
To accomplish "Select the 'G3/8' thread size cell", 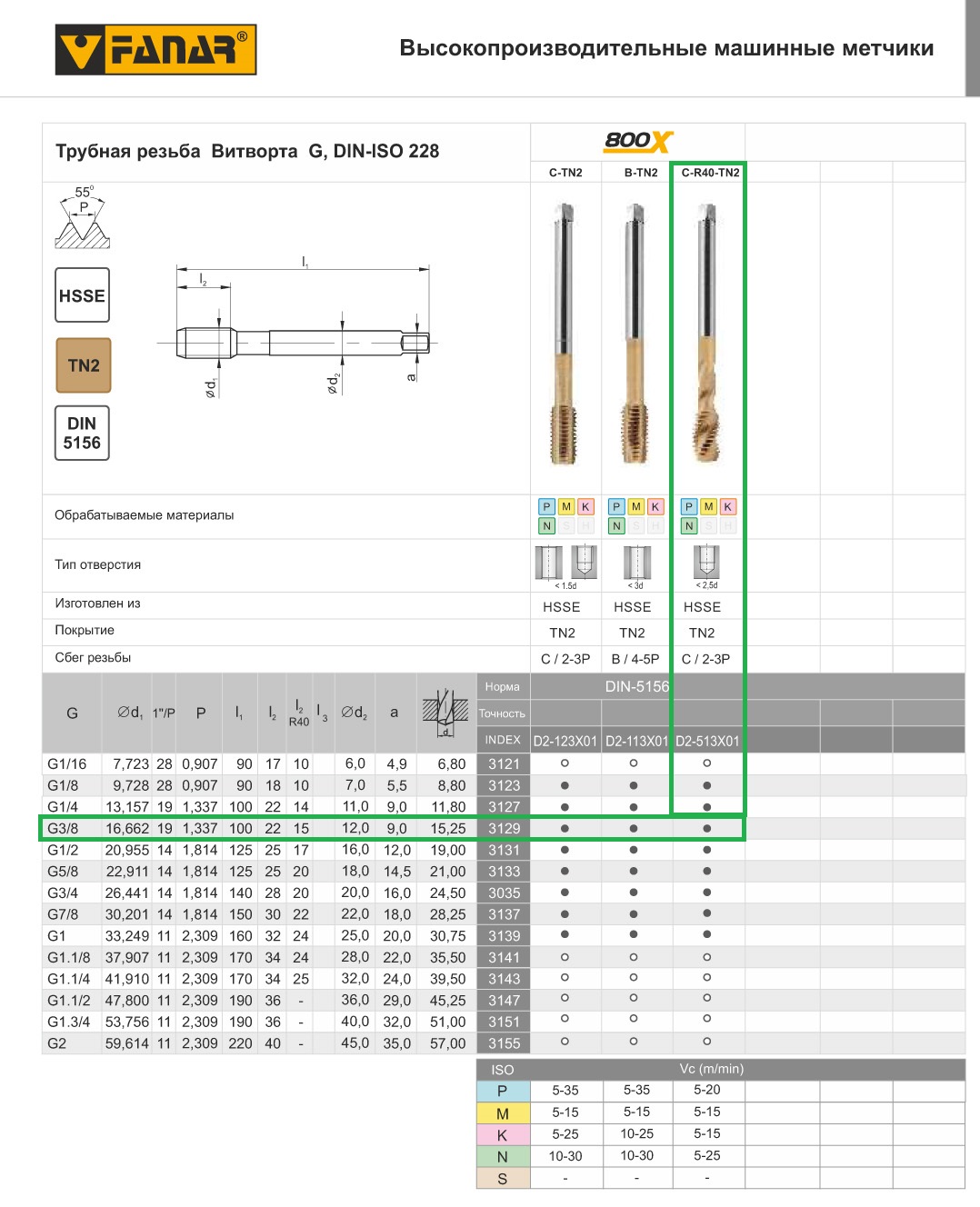I will [x=63, y=829].
